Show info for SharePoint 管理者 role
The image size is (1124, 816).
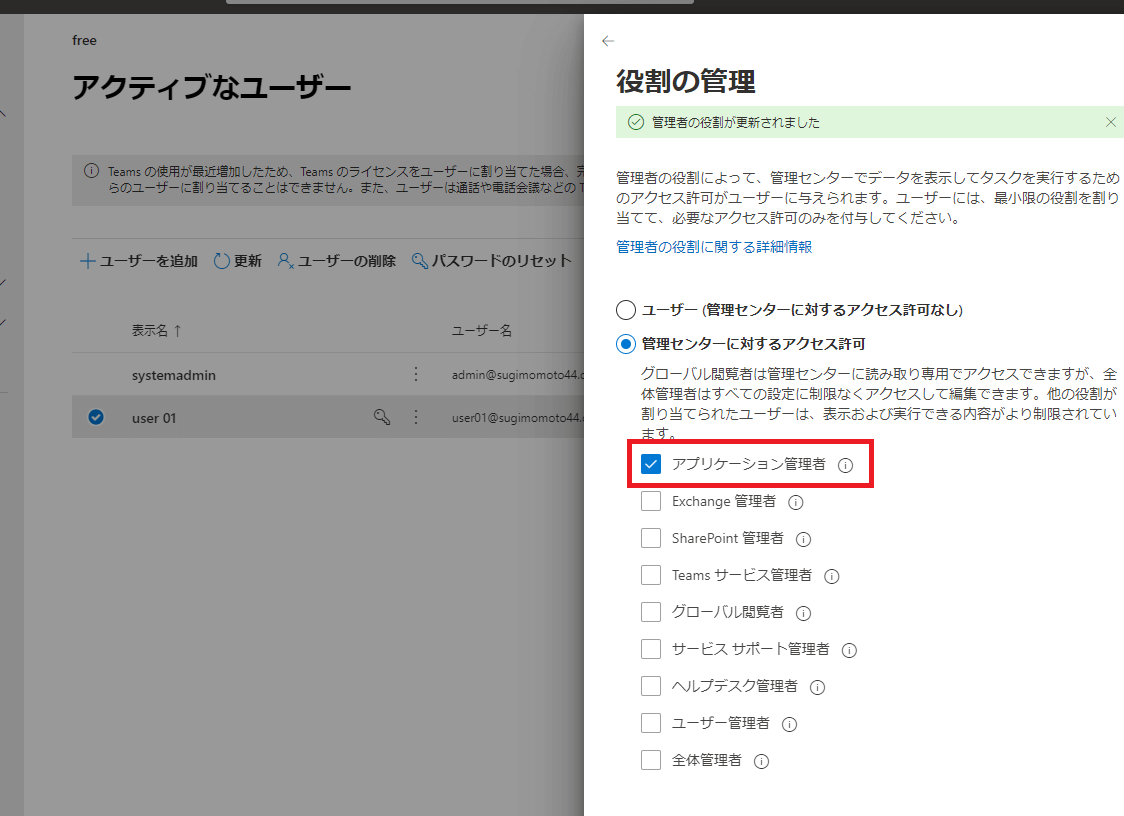tap(804, 539)
